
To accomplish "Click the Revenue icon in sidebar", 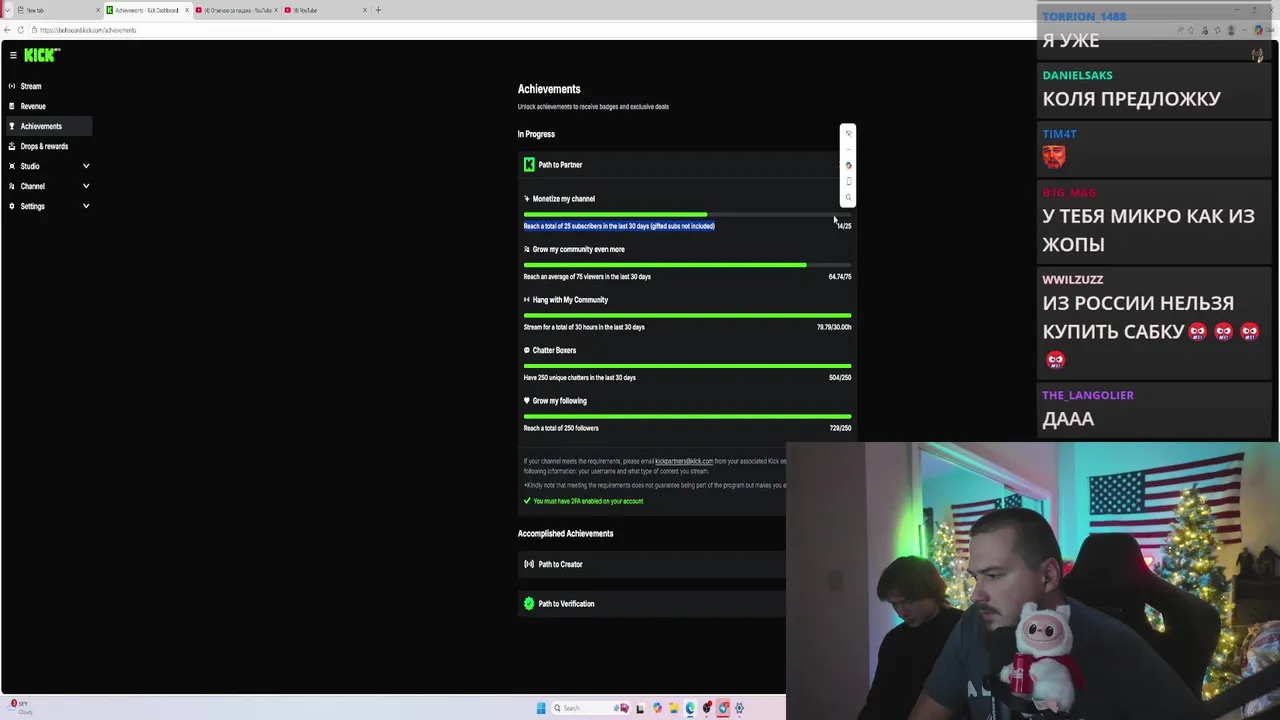I will (12, 106).
